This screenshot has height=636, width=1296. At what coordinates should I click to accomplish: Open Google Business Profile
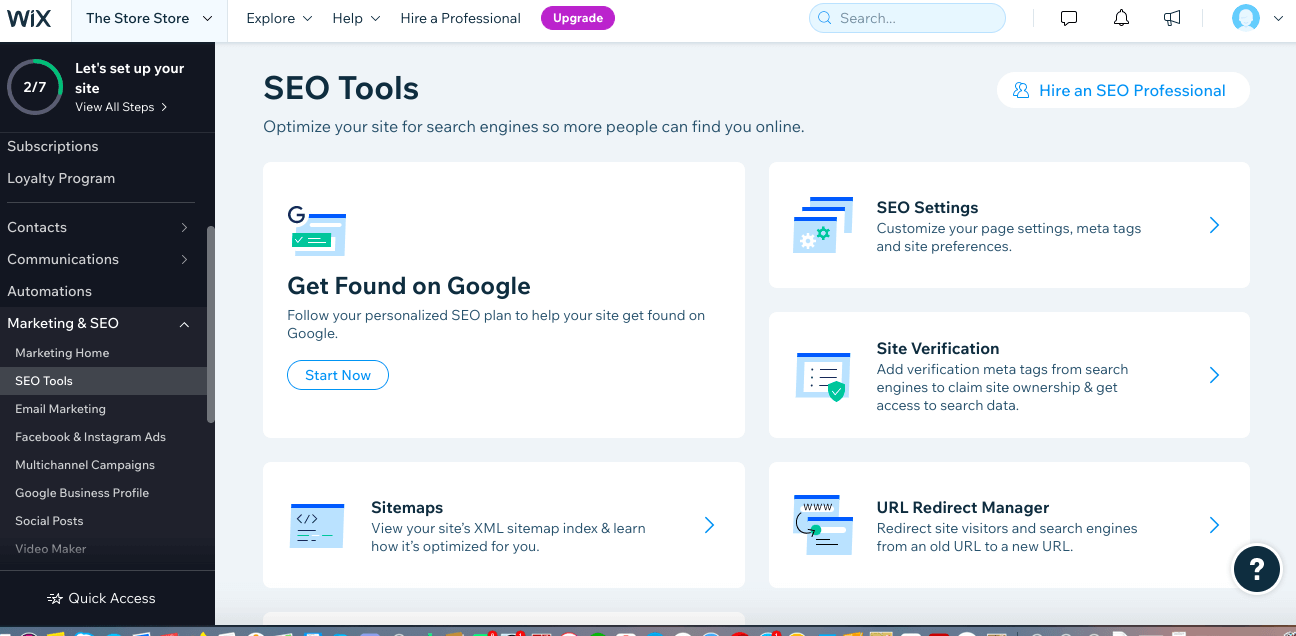82,493
